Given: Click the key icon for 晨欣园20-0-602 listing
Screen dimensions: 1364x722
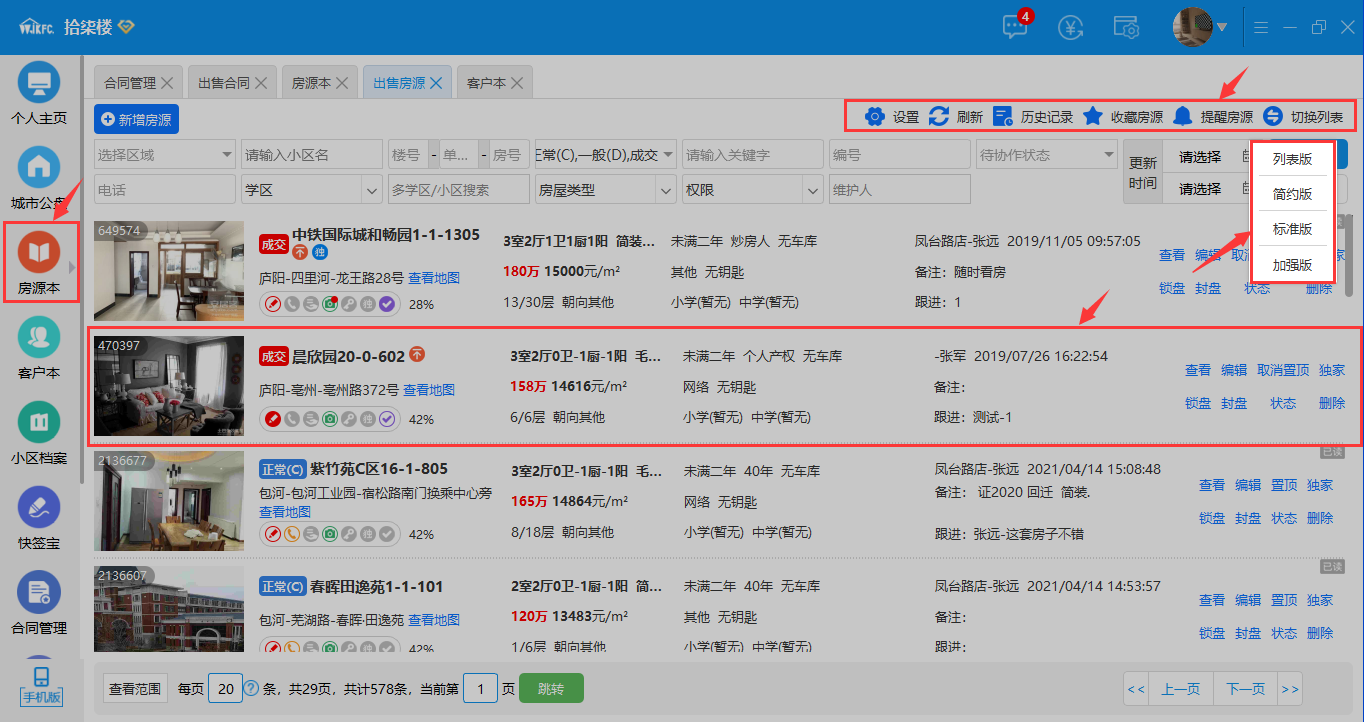Looking at the screenshot, I should tap(349, 419).
